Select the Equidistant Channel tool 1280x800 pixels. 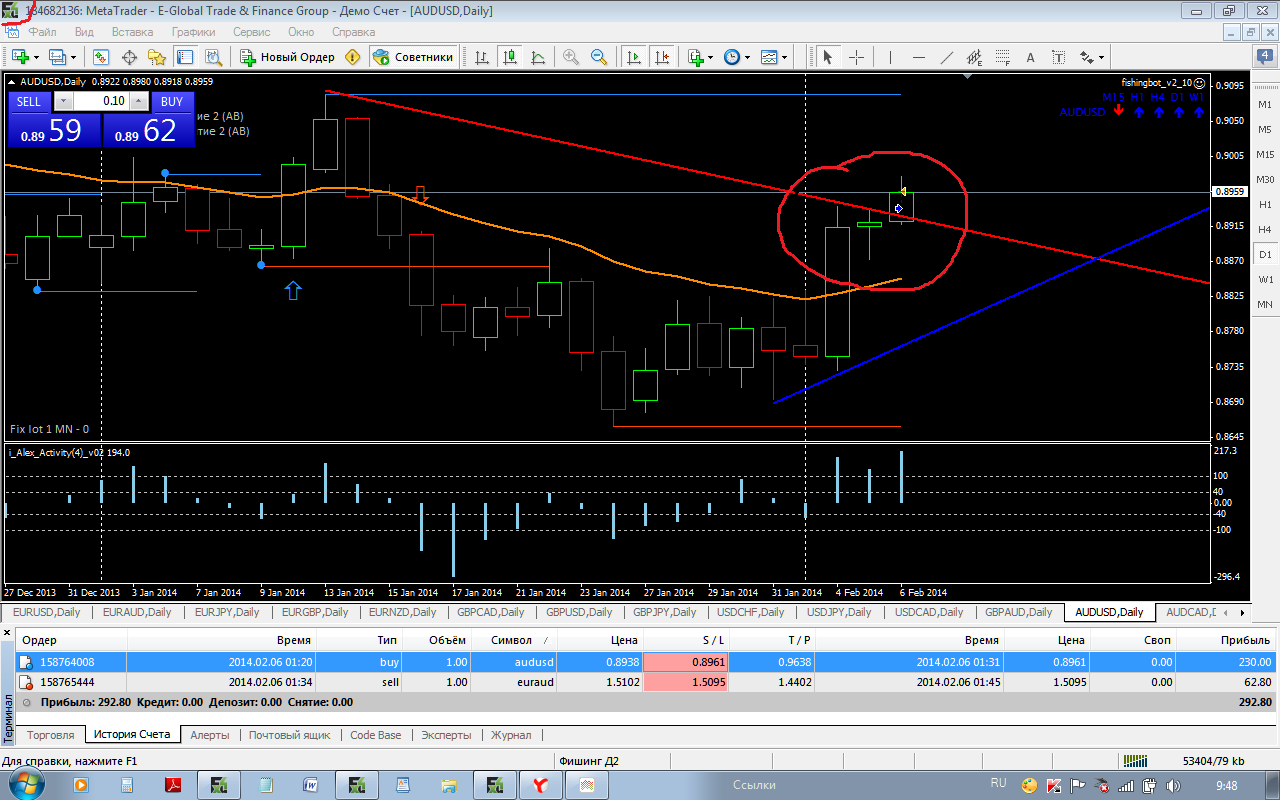click(x=974, y=57)
